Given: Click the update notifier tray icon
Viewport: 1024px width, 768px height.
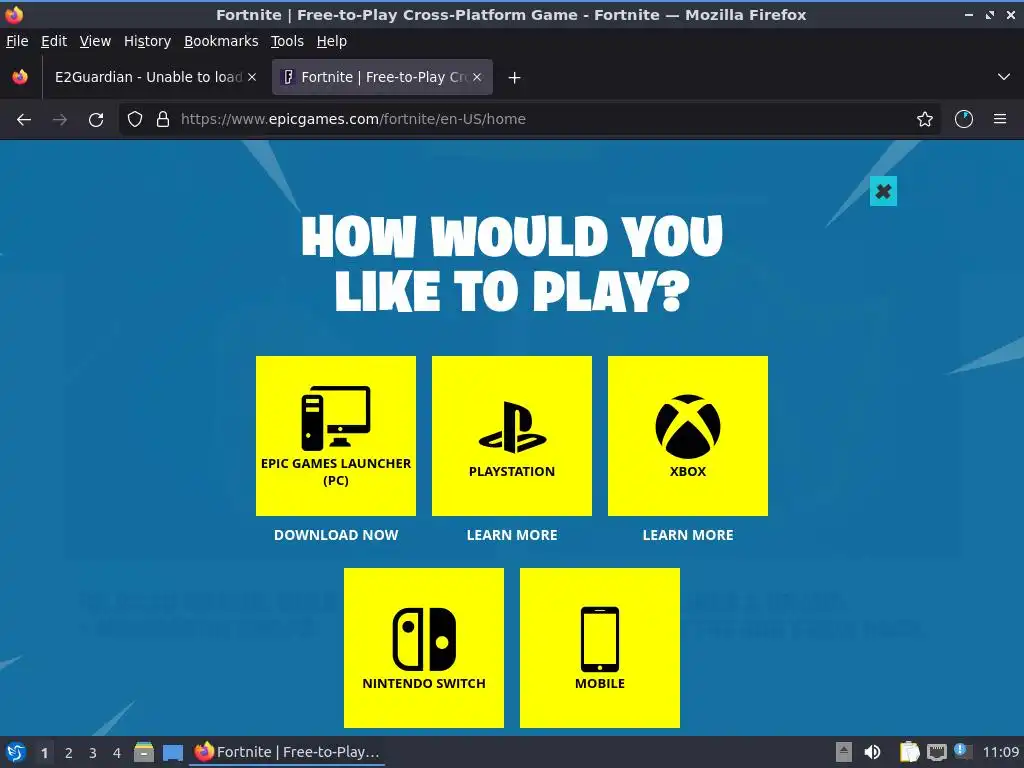Looking at the screenshot, I should coord(963,750).
